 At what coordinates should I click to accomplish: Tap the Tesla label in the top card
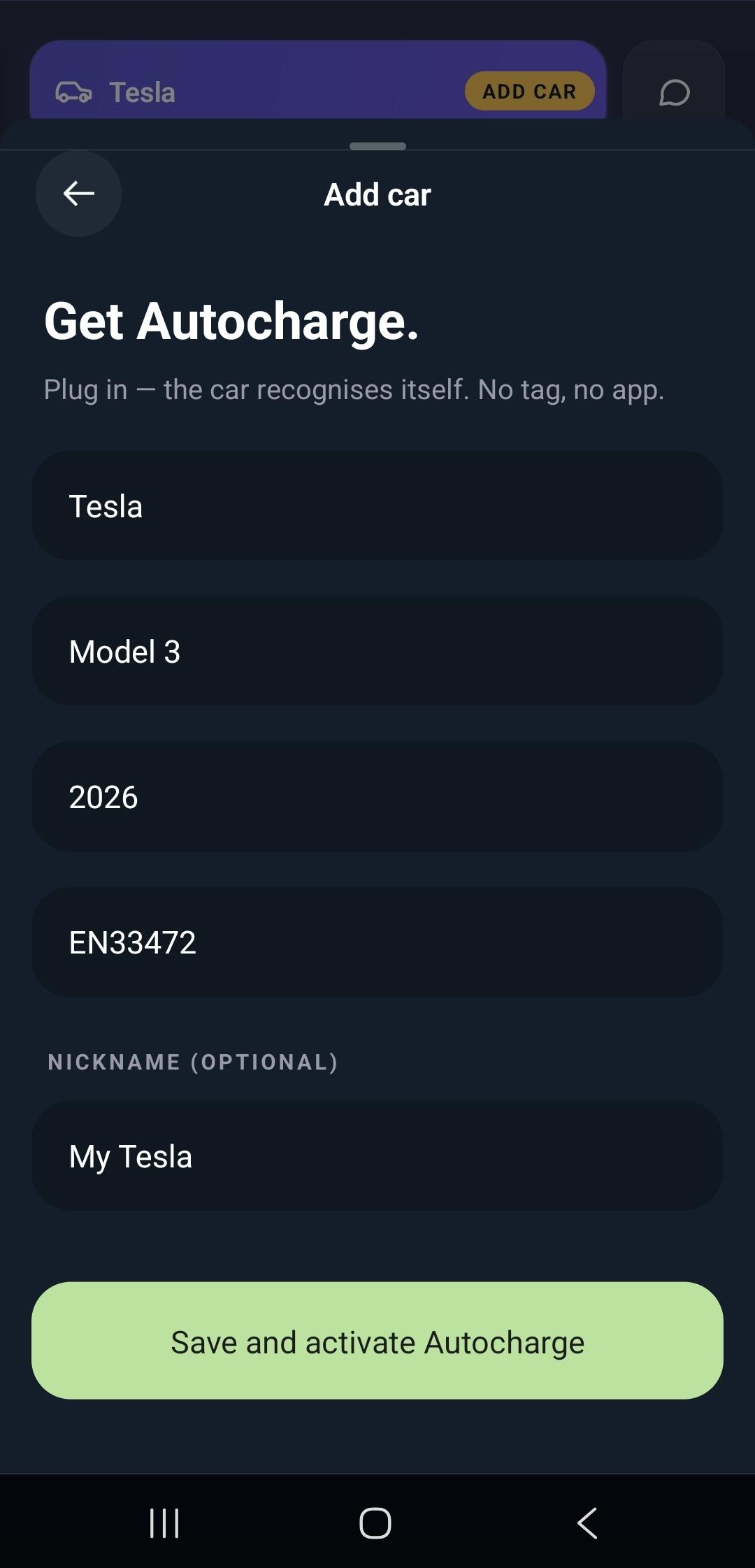[142, 92]
